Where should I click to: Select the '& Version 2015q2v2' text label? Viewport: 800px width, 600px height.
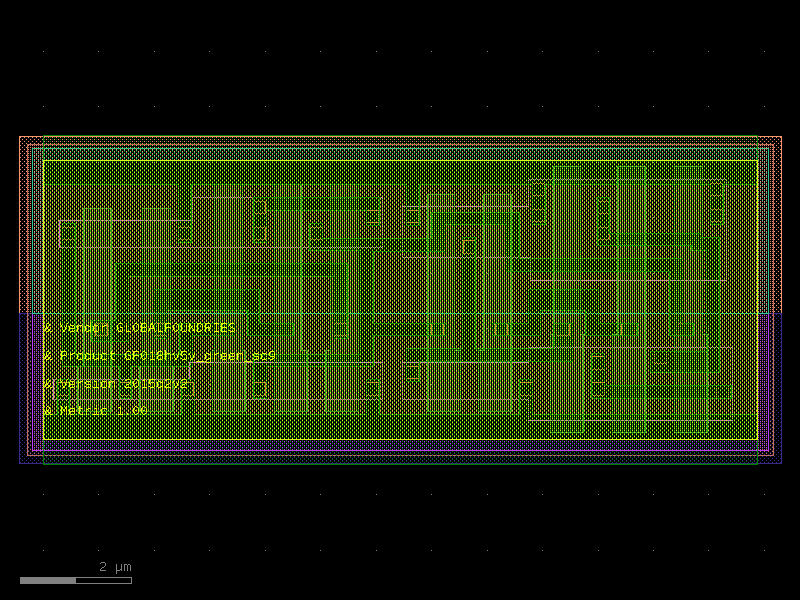point(116,384)
